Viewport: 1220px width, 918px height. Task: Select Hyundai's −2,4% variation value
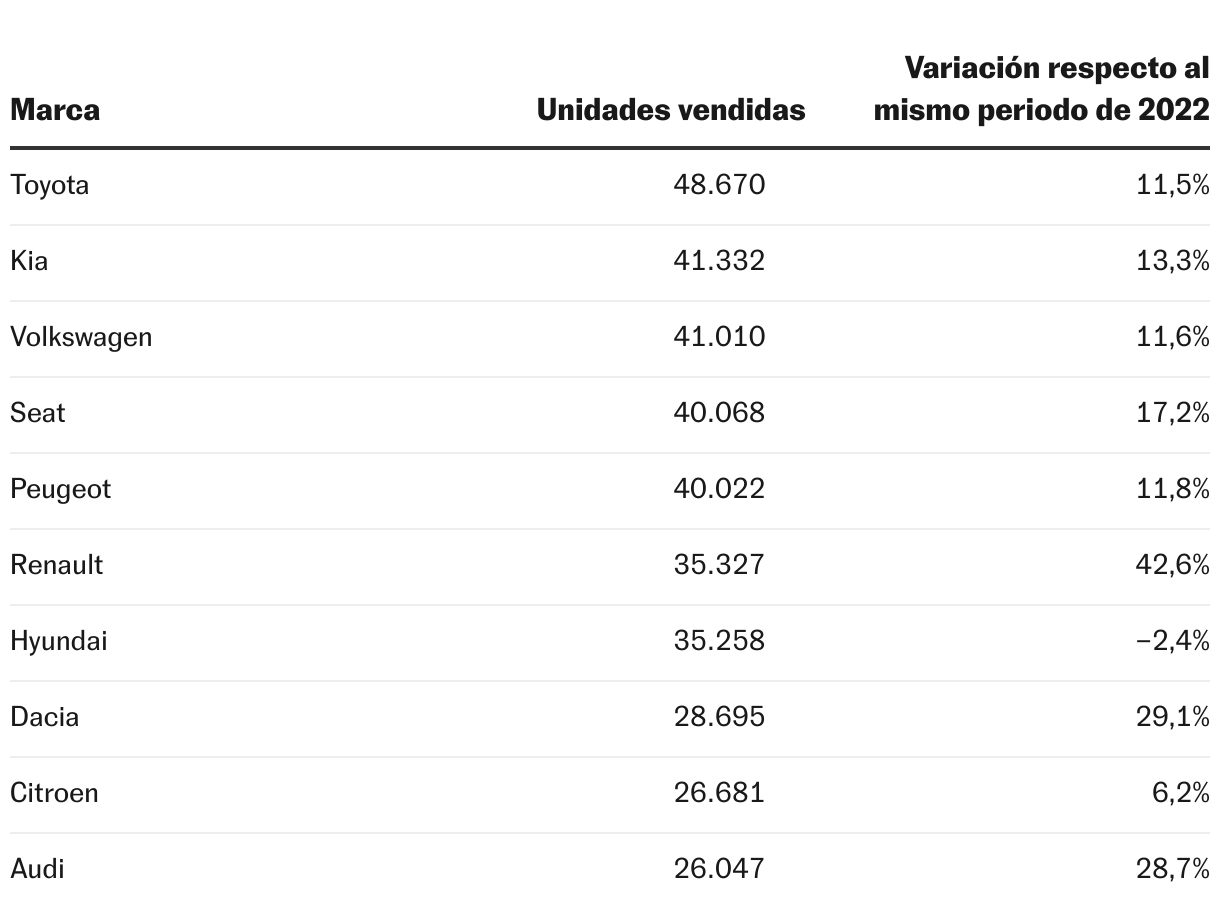click(x=1173, y=641)
